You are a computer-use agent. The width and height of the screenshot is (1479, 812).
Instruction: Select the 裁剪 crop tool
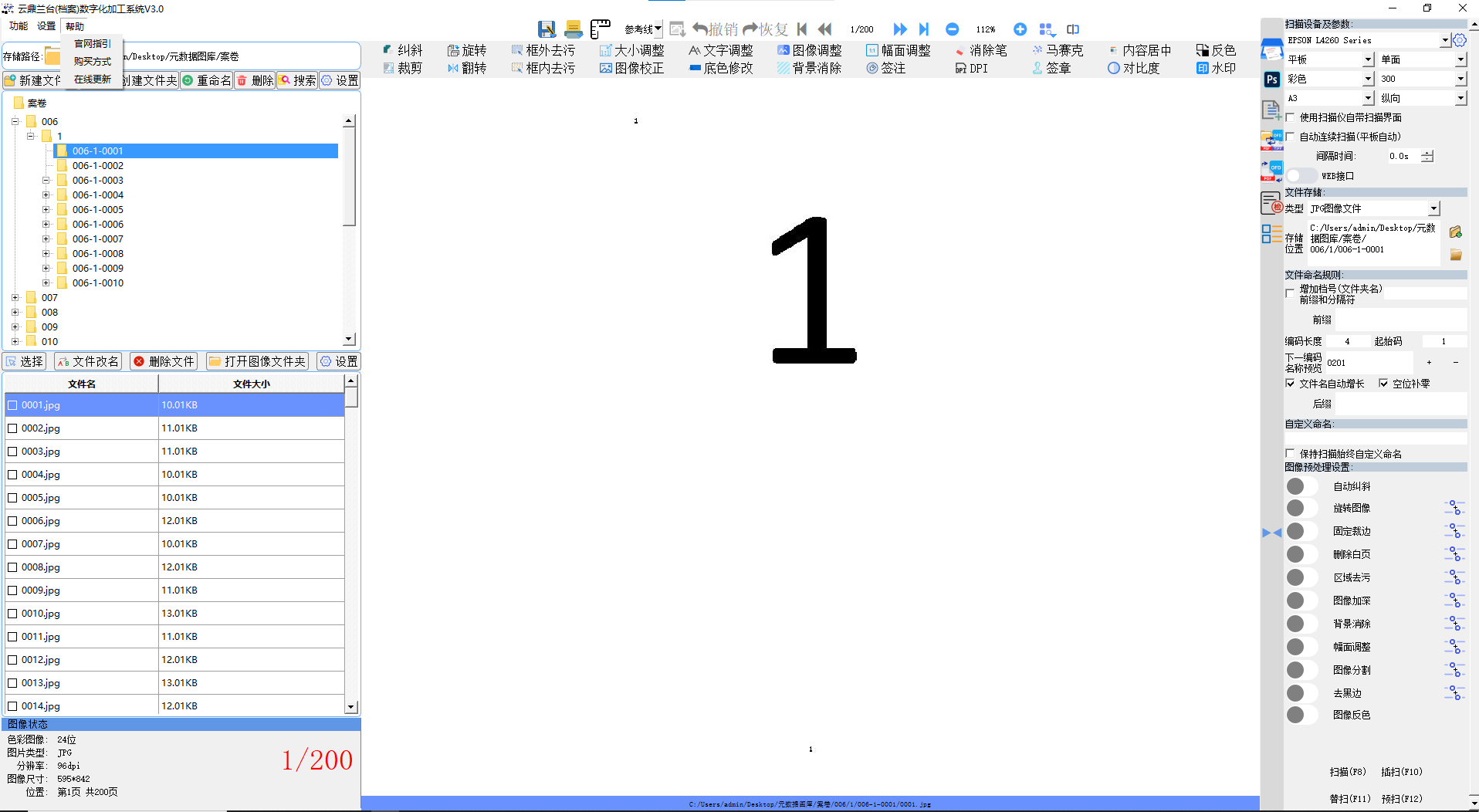(x=403, y=68)
